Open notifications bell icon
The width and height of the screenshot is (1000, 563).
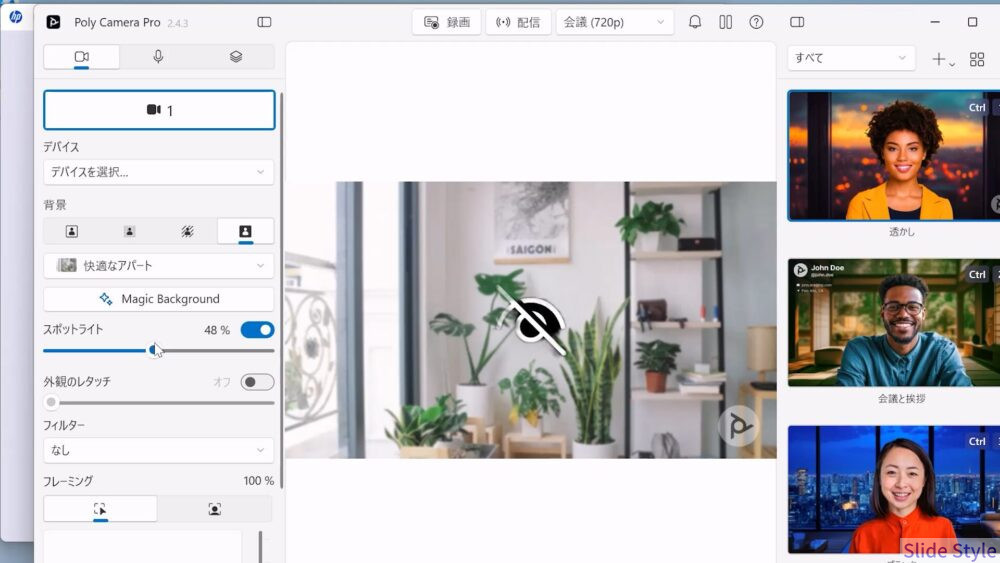[x=695, y=22]
